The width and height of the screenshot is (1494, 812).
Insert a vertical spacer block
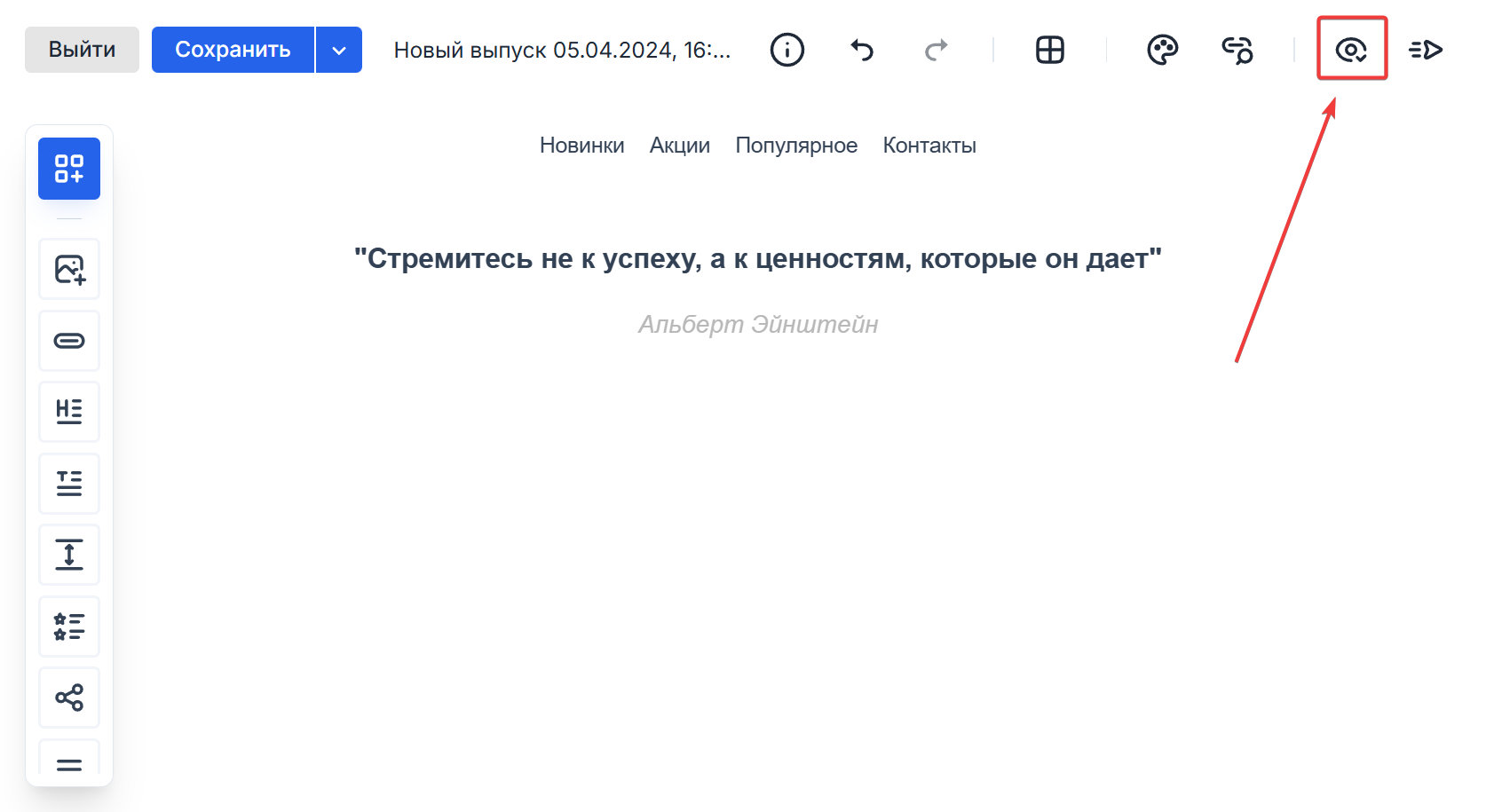pyautogui.click(x=69, y=554)
